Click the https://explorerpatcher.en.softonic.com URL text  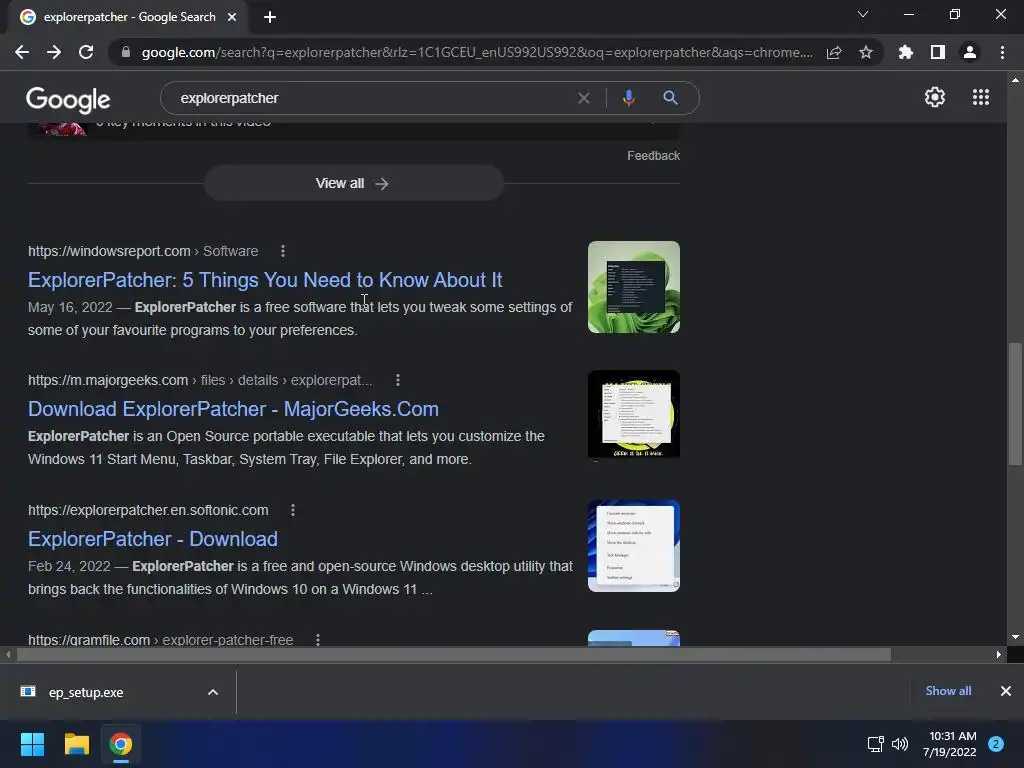pos(148,510)
